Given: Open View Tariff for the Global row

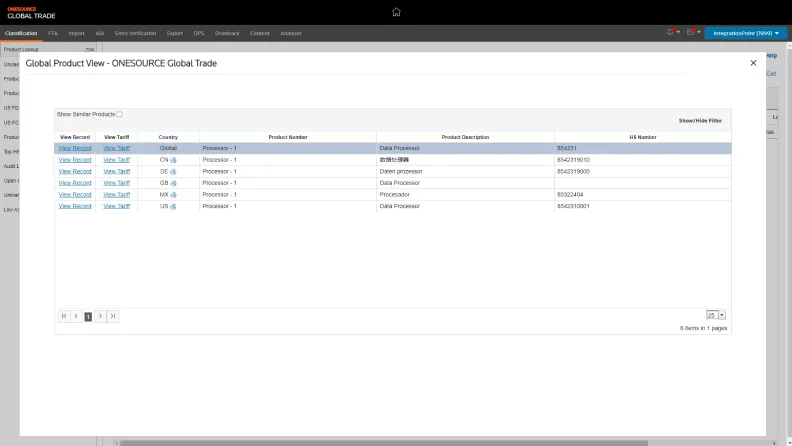Looking at the screenshot, I should [x=117, y=148].
